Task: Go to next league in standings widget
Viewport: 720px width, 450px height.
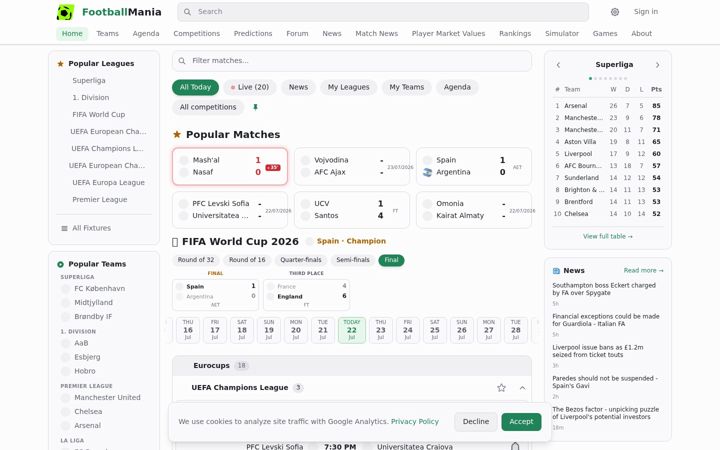Action: [x=658, y=65]
